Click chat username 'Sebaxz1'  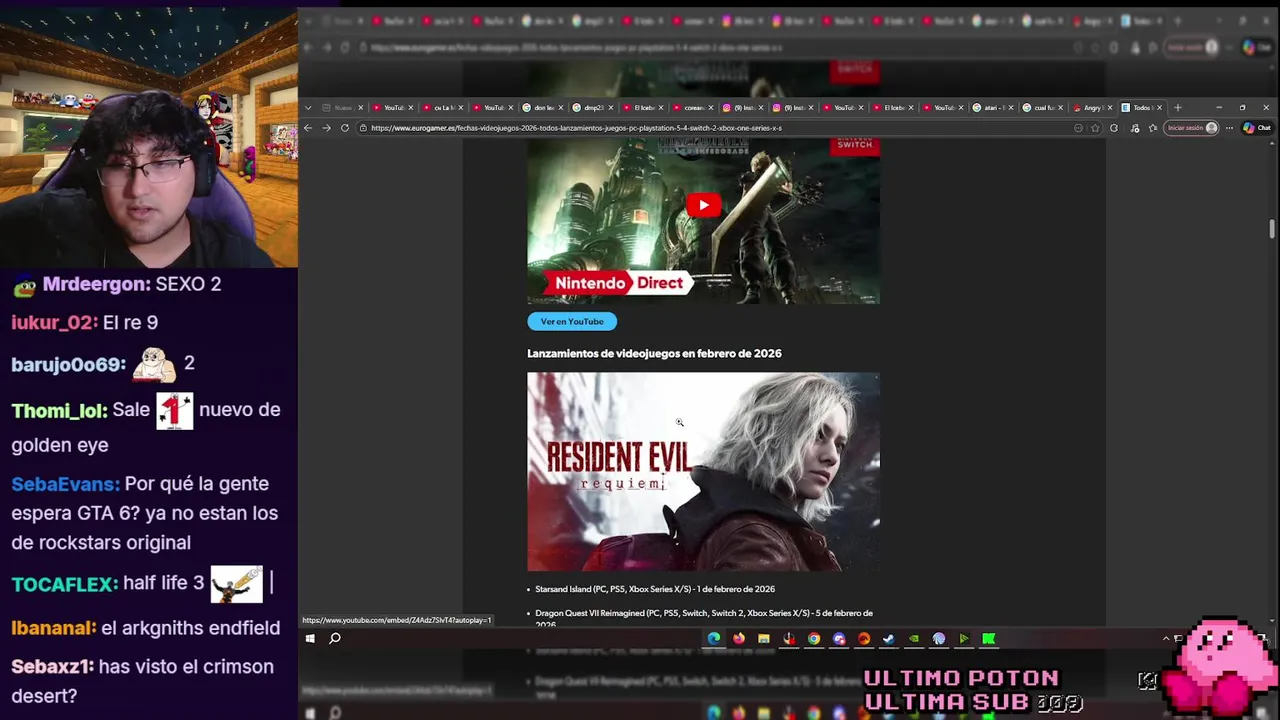52,667
